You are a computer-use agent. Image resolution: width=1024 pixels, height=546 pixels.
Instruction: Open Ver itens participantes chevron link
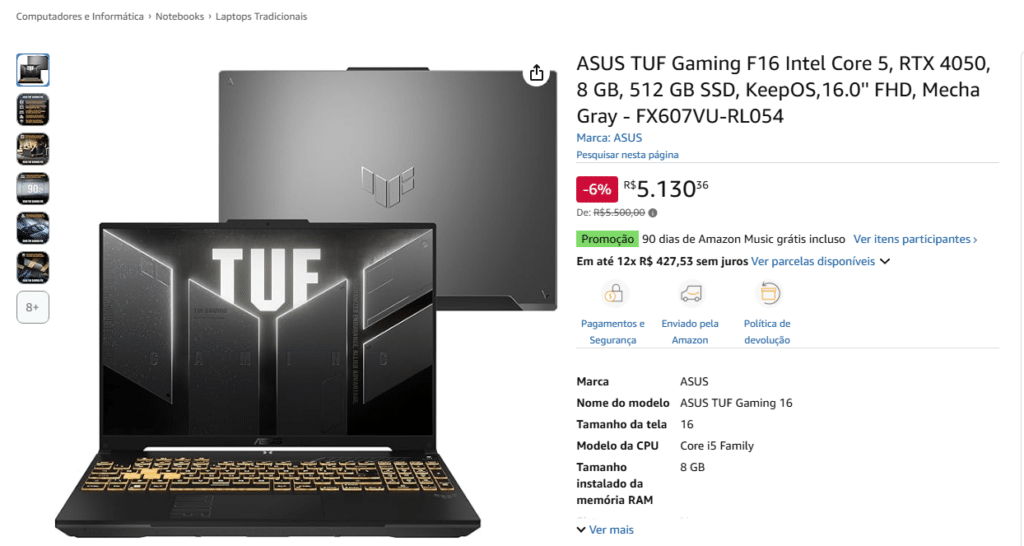click(915, 239)
